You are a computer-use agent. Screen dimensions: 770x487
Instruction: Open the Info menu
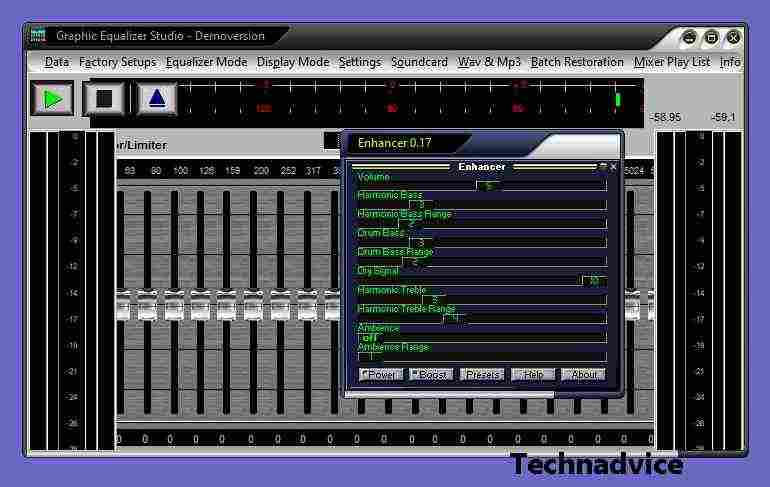point(730,62)
